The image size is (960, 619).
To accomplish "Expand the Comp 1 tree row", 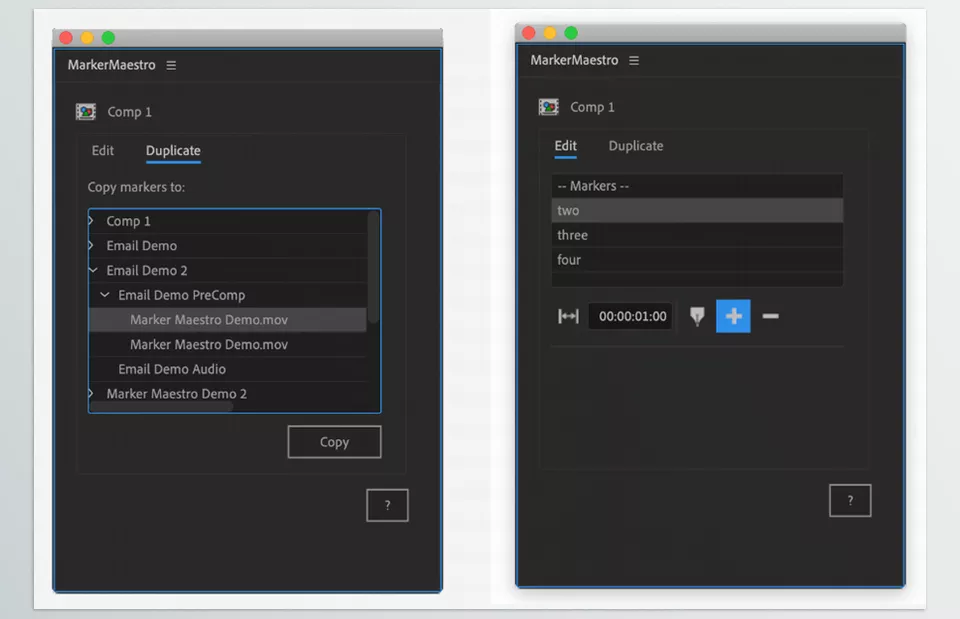I will point(92,220).
